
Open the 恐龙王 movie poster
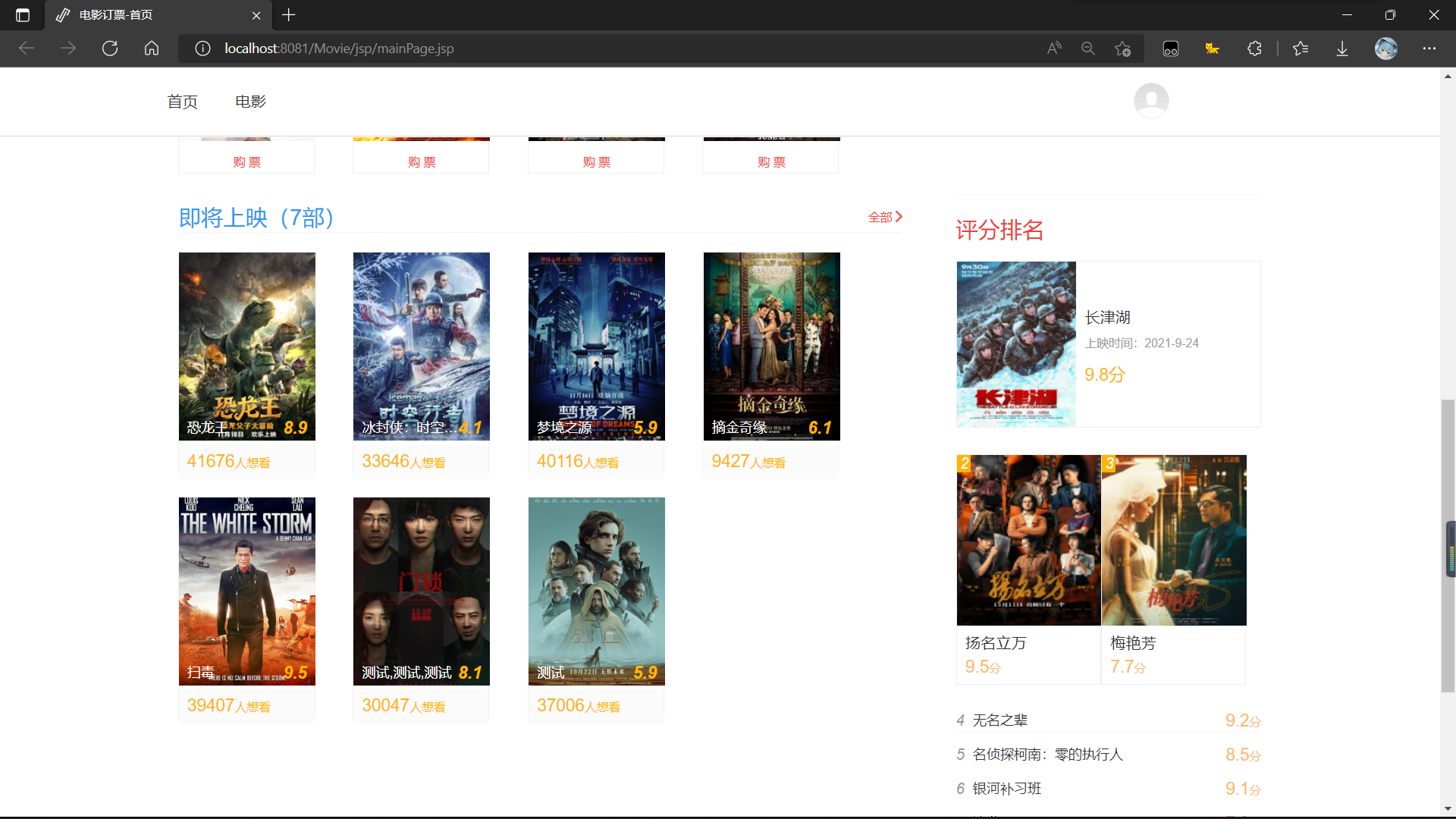pyautogui.click(x=246, y=346)
